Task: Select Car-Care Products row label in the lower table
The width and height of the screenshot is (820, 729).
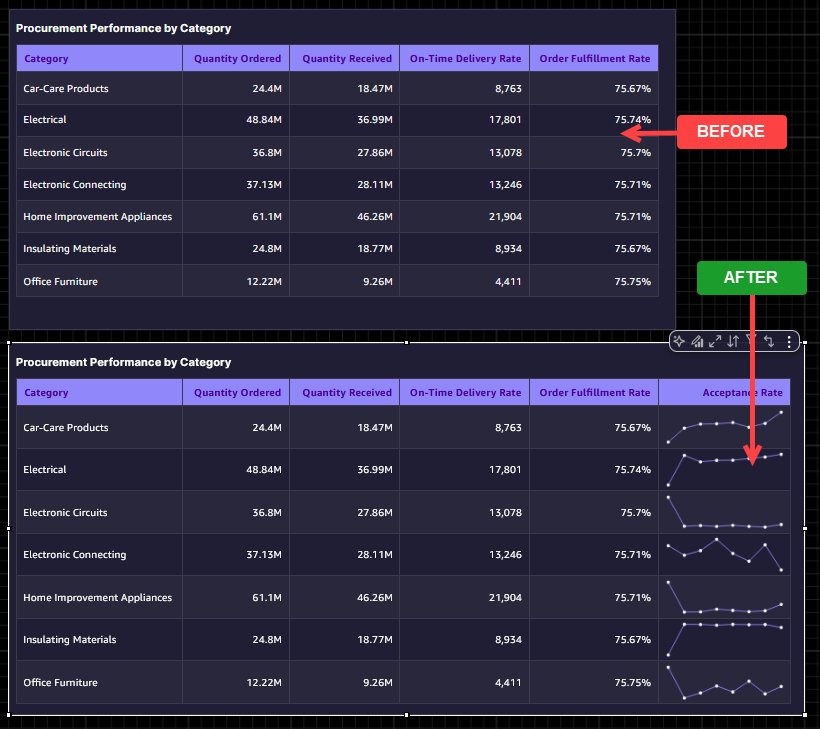Action: pos(66,427)
